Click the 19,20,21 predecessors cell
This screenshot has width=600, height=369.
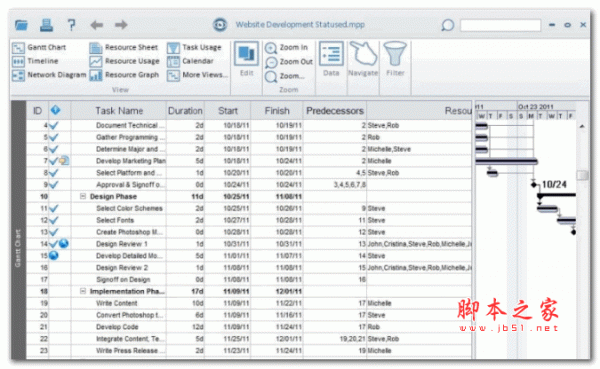[x=335, y=339]
